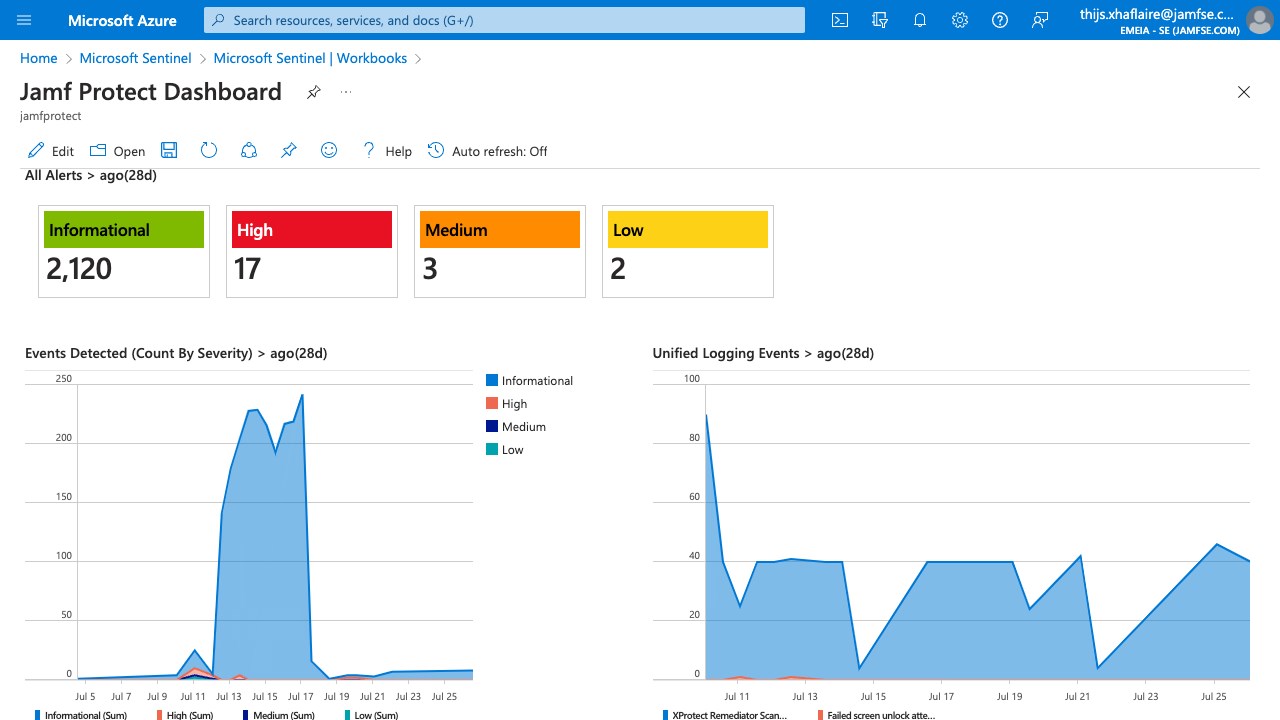This screenshot has width=1280, height=720.
Task: Share the workbook via the share icon
Action: coord(249,151)
